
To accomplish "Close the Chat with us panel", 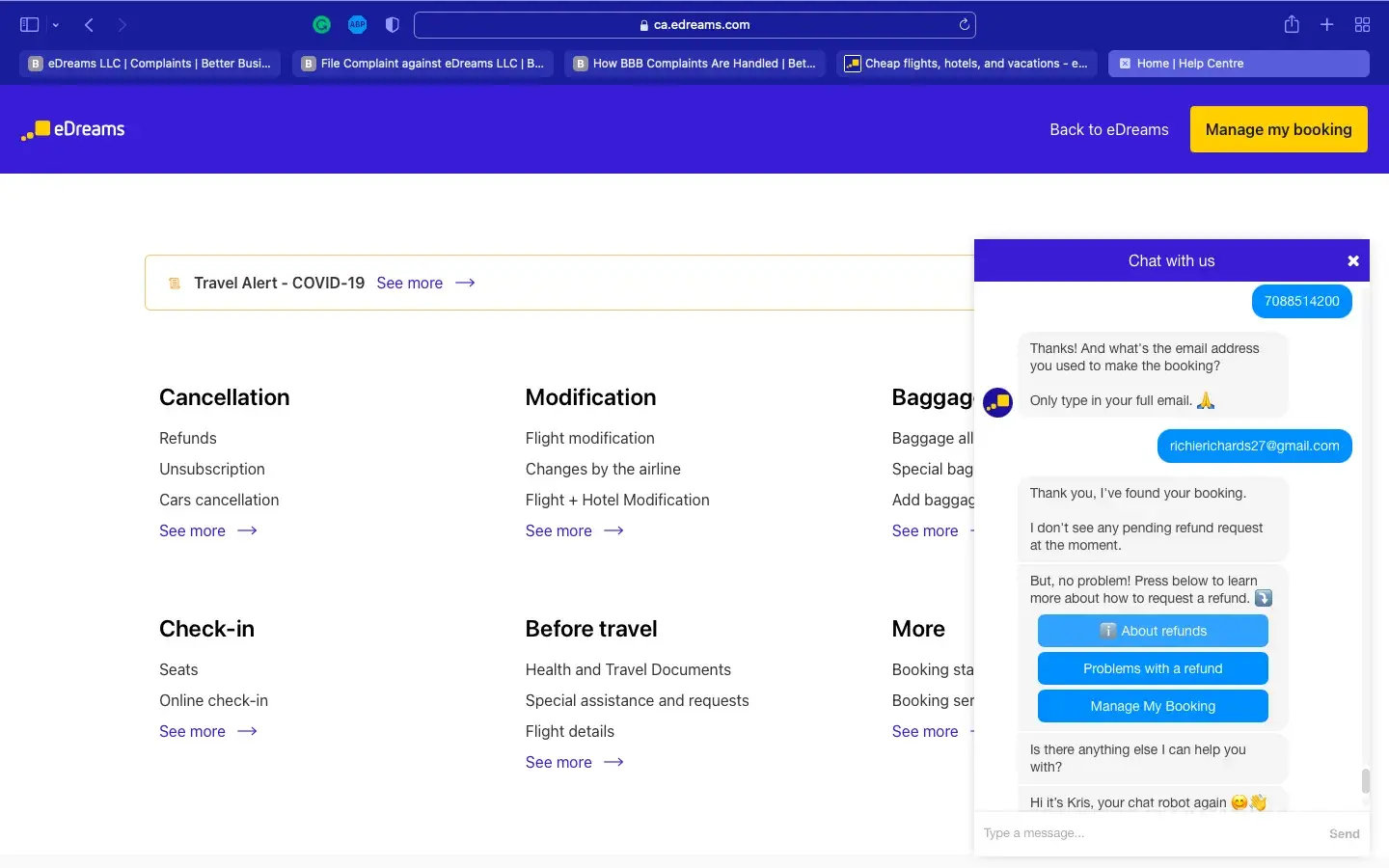I will pos(1352,261).
